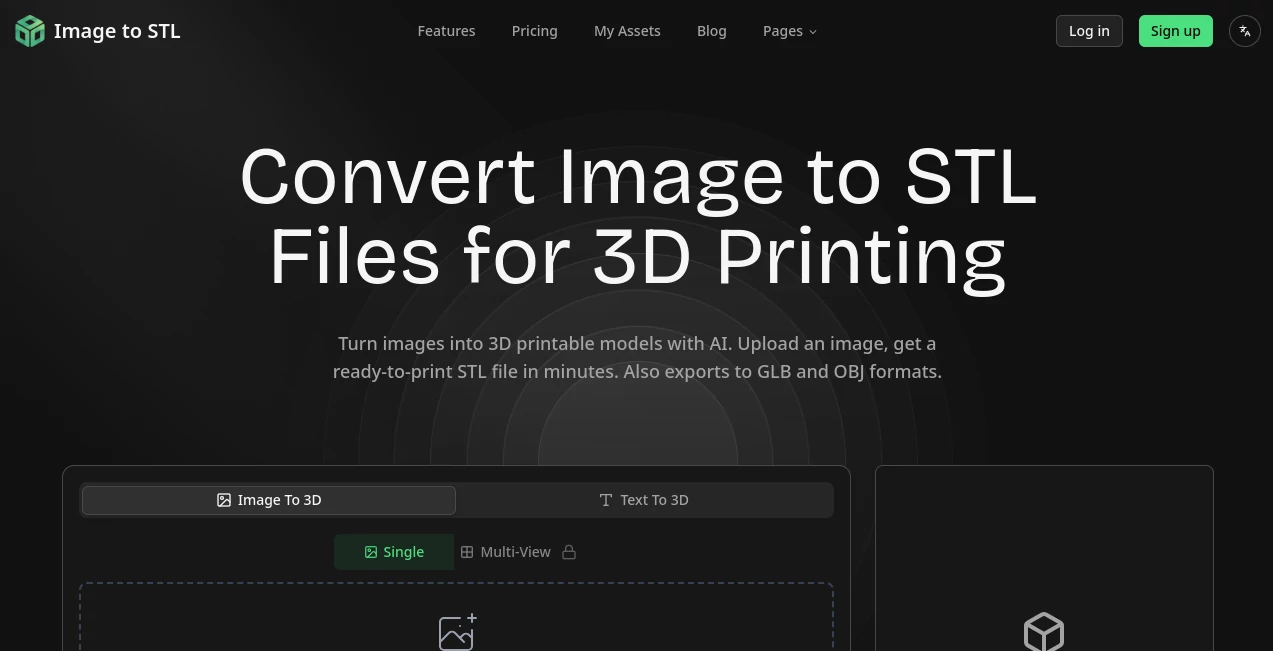Click the Image to STL cube logo icon
This screenshot has width=1273, height=651.
pyautogui.click(x=29, y=31)
